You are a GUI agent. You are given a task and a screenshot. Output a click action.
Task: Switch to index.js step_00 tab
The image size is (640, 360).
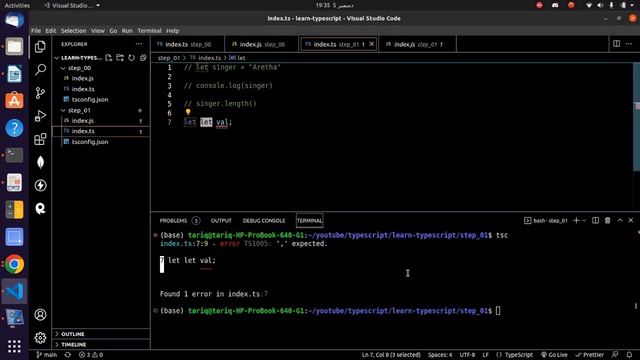[x=261, y=44]
